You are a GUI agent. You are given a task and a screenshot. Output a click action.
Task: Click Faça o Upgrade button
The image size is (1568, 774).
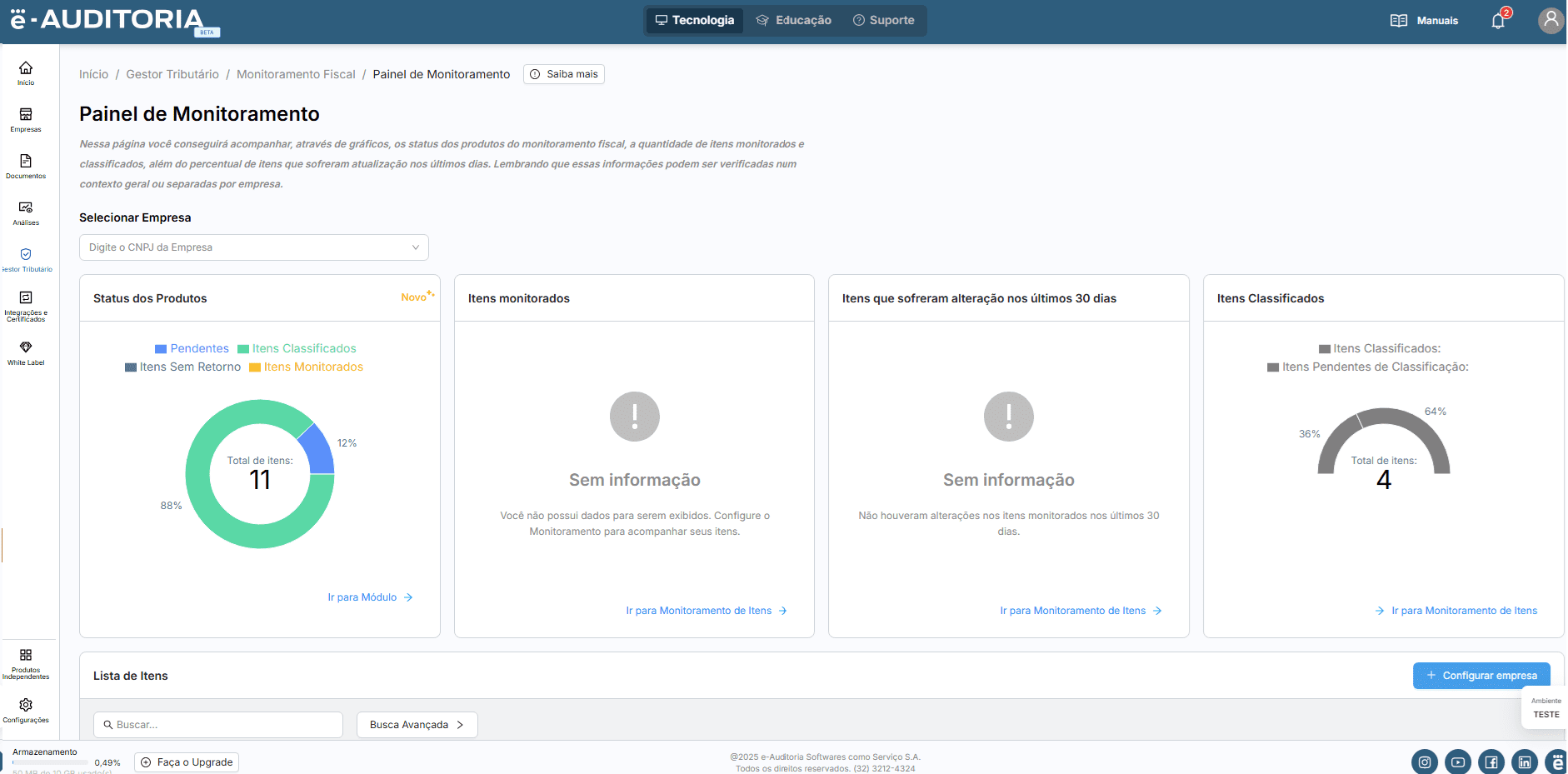[x=187, y=762]
